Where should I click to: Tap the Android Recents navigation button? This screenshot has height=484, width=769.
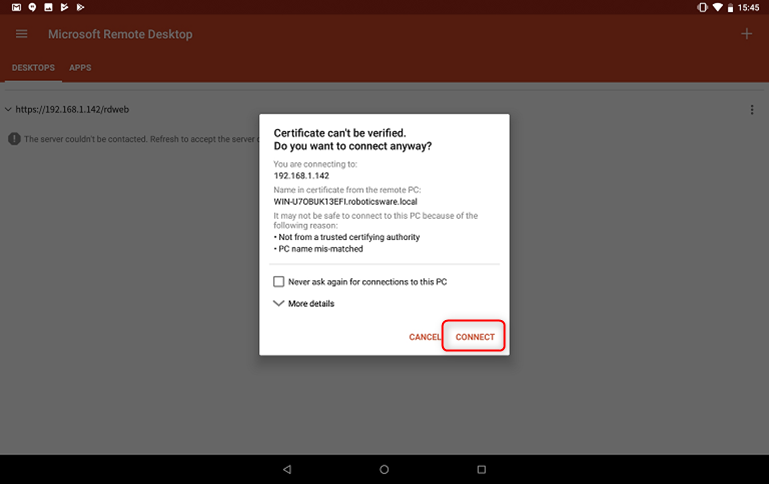click(481, 469)
